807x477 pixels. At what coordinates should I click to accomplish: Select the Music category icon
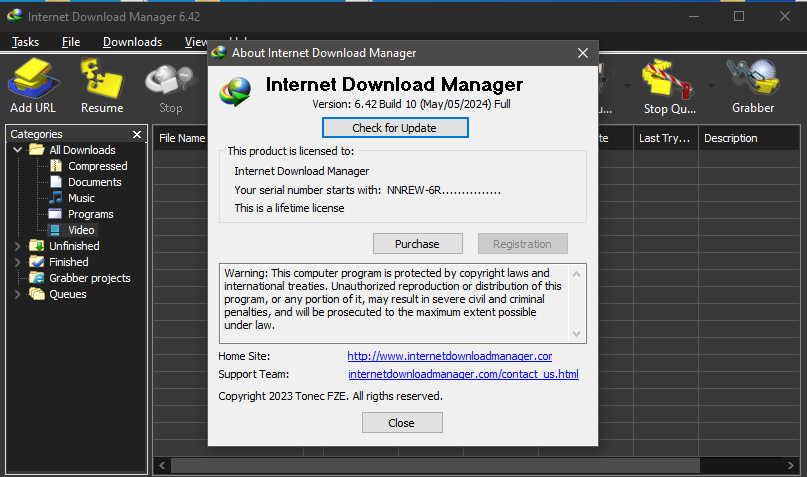[x=56, y=198]
